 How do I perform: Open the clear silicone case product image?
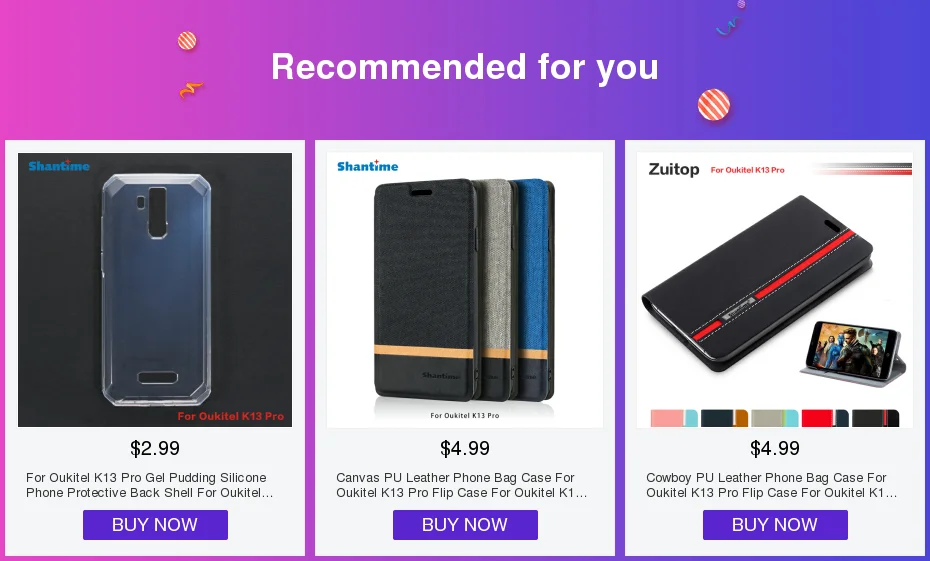pos(155,290)
